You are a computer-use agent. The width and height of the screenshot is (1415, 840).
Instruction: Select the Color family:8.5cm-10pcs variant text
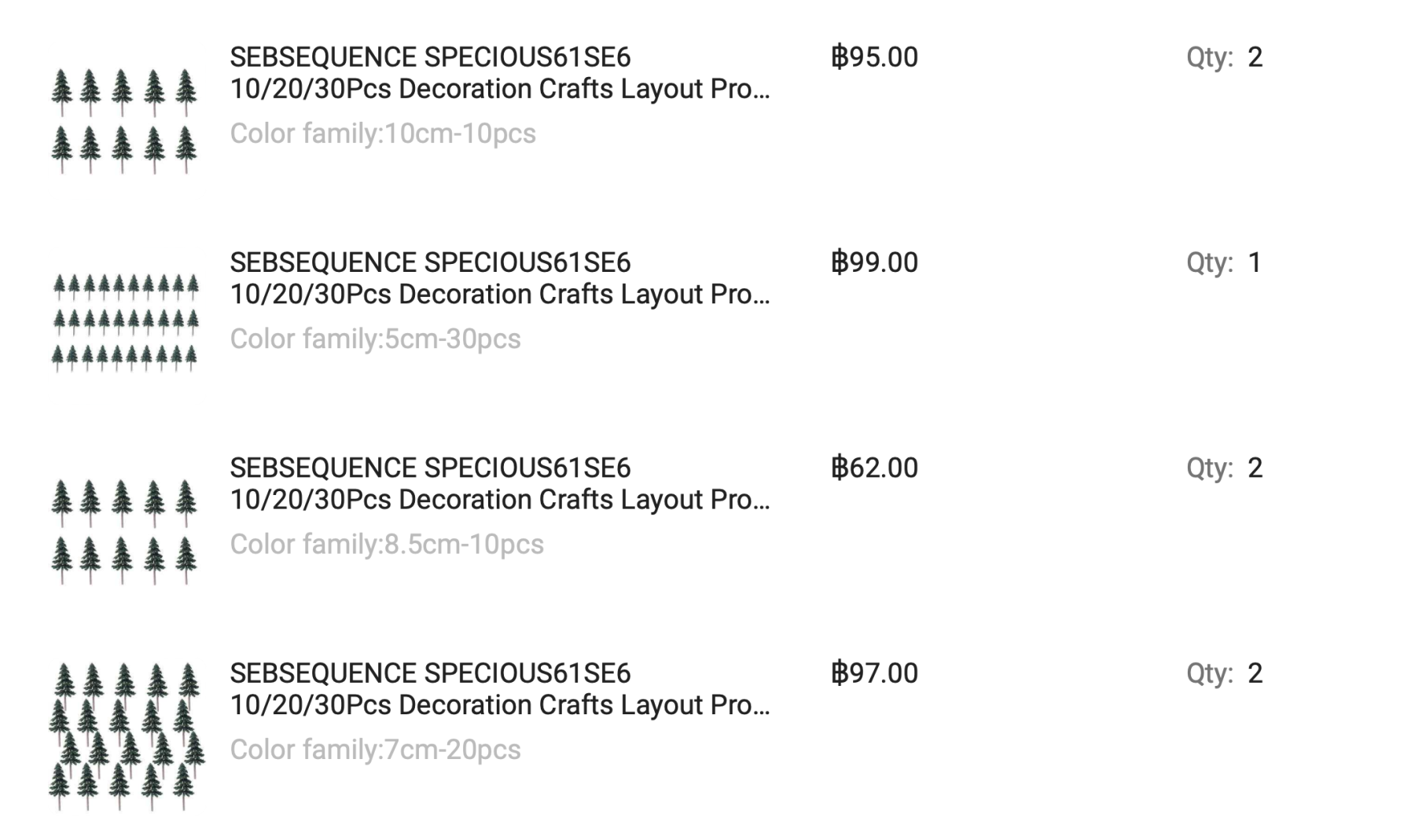point(387,545)
